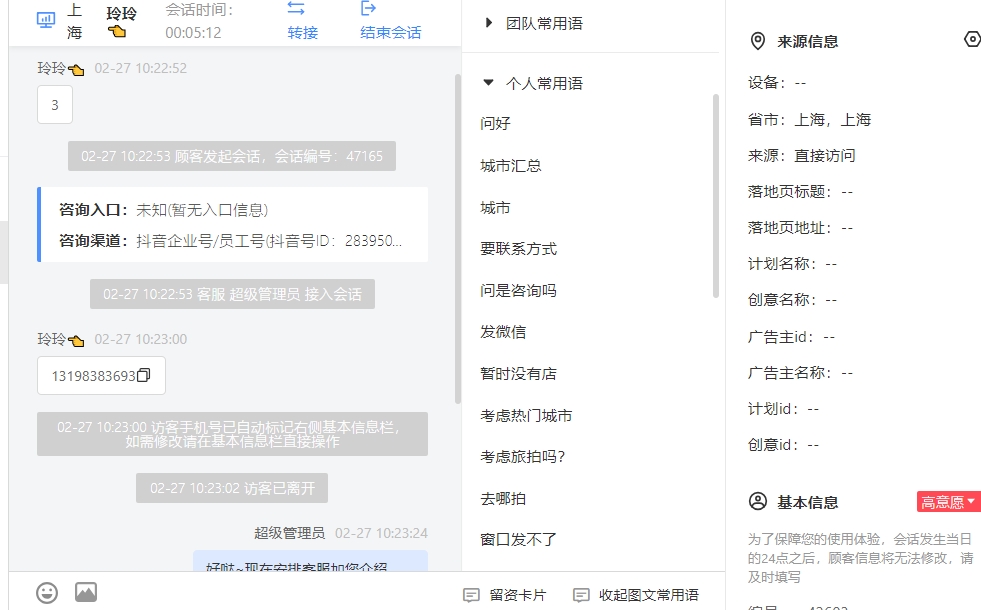
Task: Choose the 要联系方式 quick phrase
Action: pos(519,249)
